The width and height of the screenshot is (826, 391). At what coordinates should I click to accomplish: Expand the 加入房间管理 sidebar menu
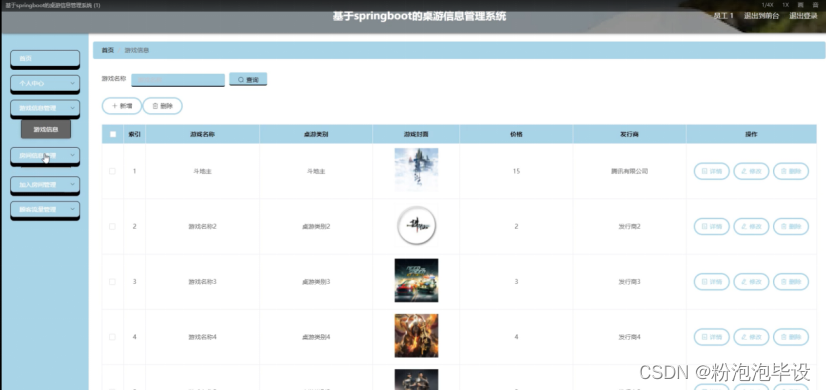click(x=45, y=185)
